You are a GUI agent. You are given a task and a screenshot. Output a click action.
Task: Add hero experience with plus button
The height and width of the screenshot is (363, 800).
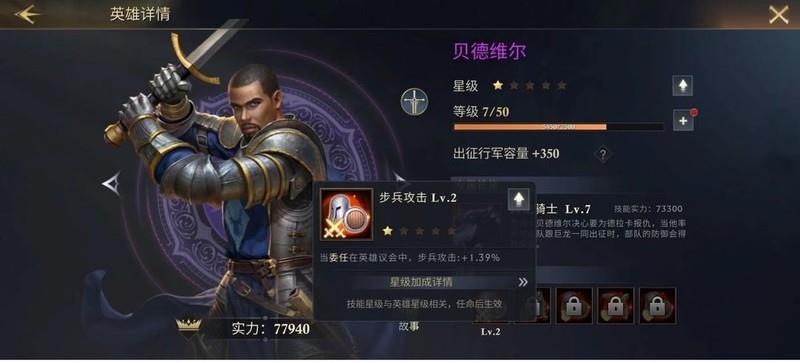pos(683,120)
